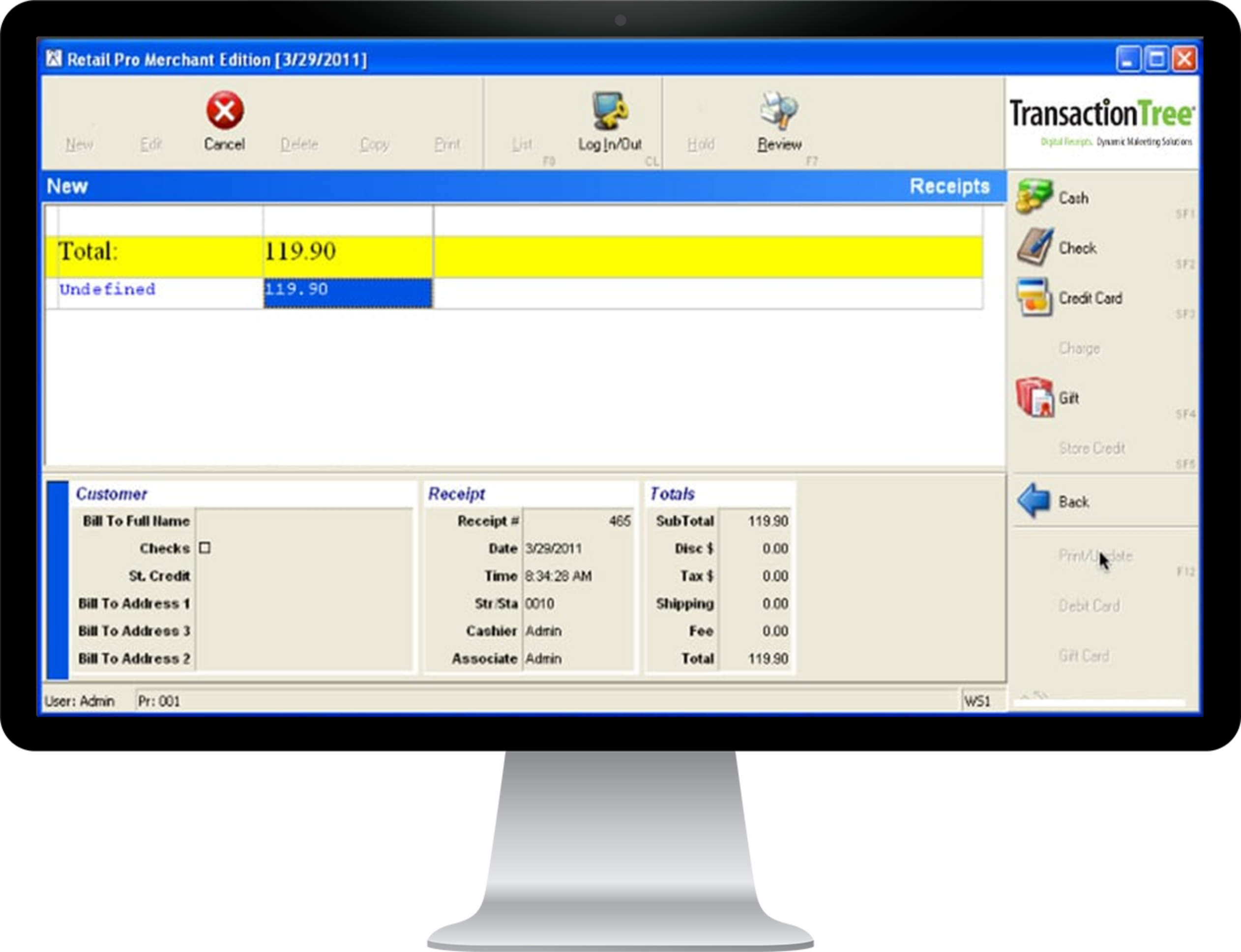The height and width of the screenshot is (952, 1241).
Task: Select the Check tender icon
Action: click(x=1034, y=247)
